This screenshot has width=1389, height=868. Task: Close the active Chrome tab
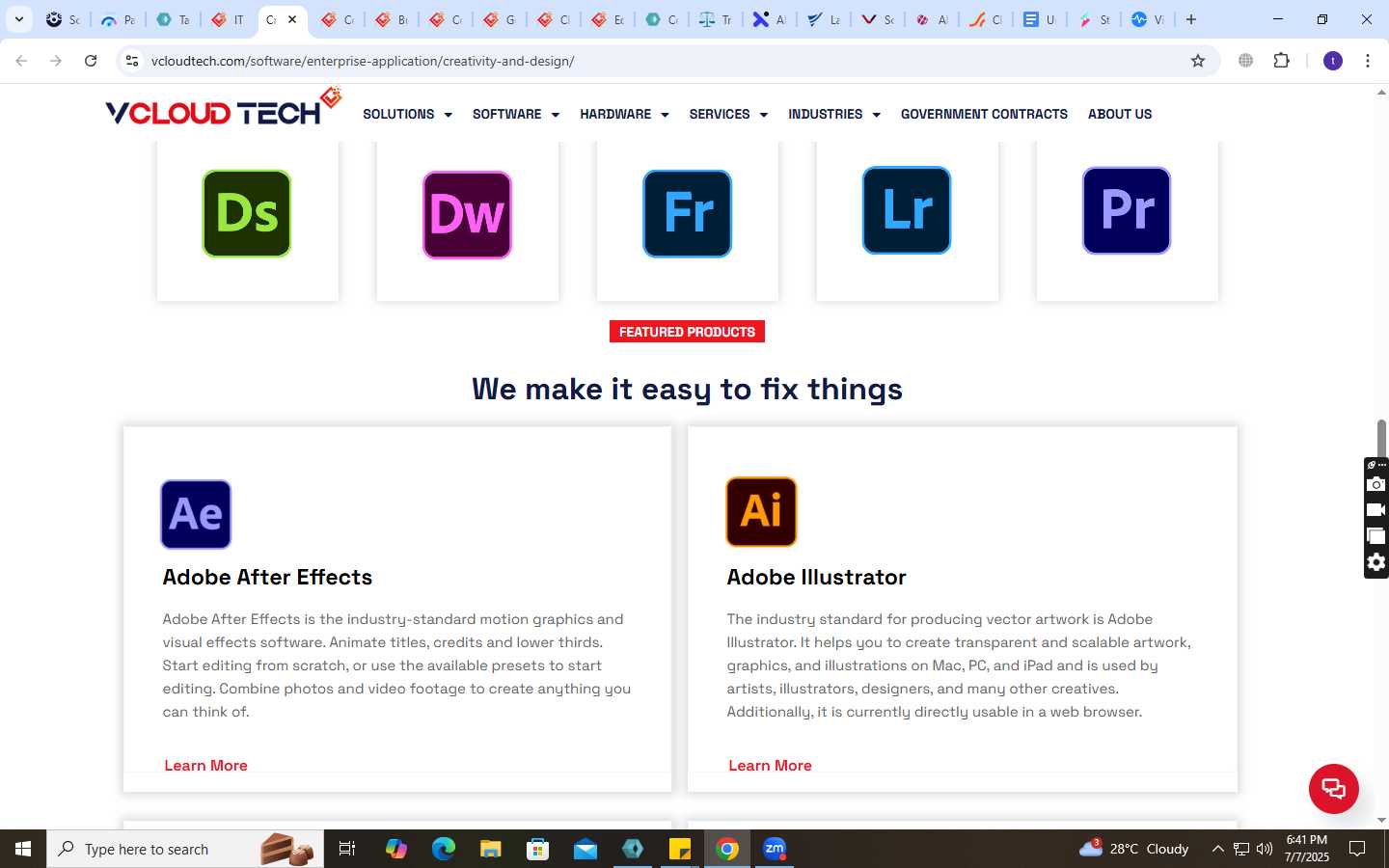(292, 19)
